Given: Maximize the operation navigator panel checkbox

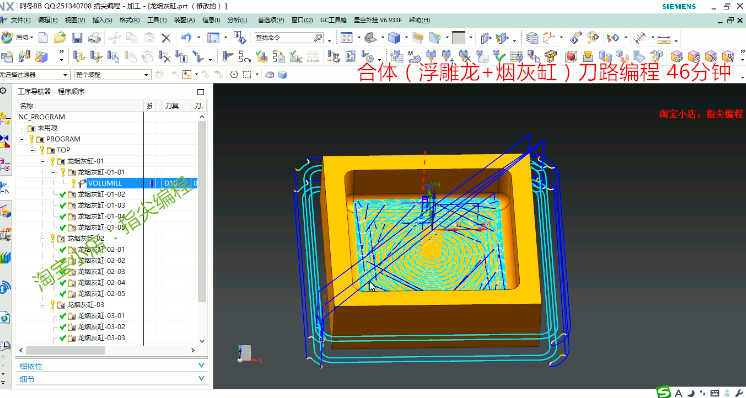Looking at the screenshot, I should click(200, 91).
